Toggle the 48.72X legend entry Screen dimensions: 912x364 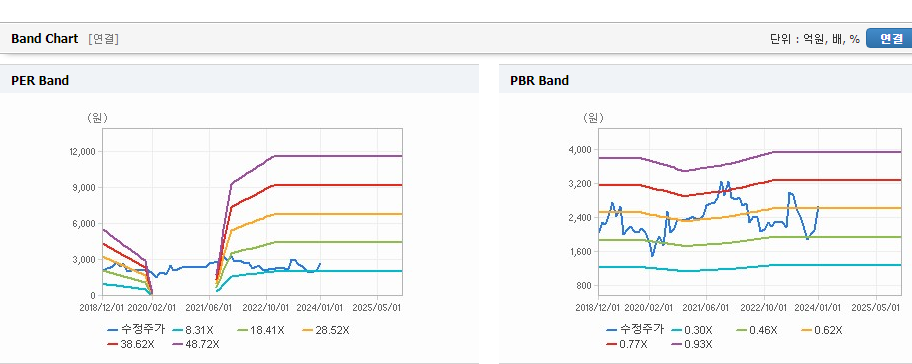point(196,344)
